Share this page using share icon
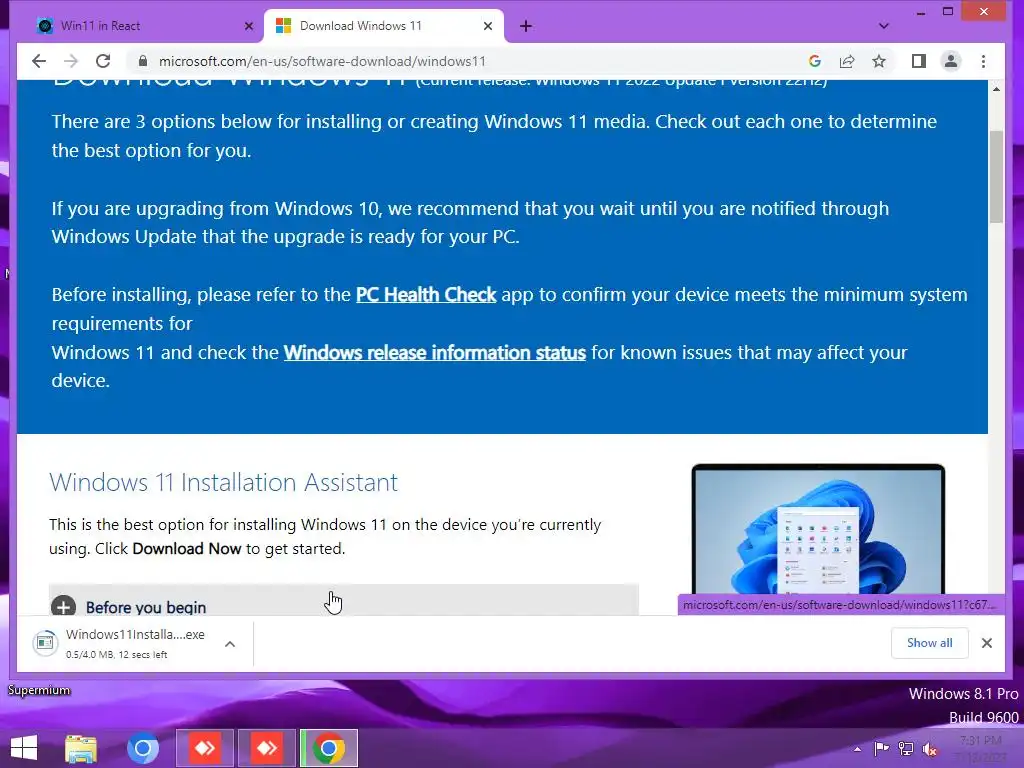Viewport: 1024px width, 768px height. pos(847,61)
